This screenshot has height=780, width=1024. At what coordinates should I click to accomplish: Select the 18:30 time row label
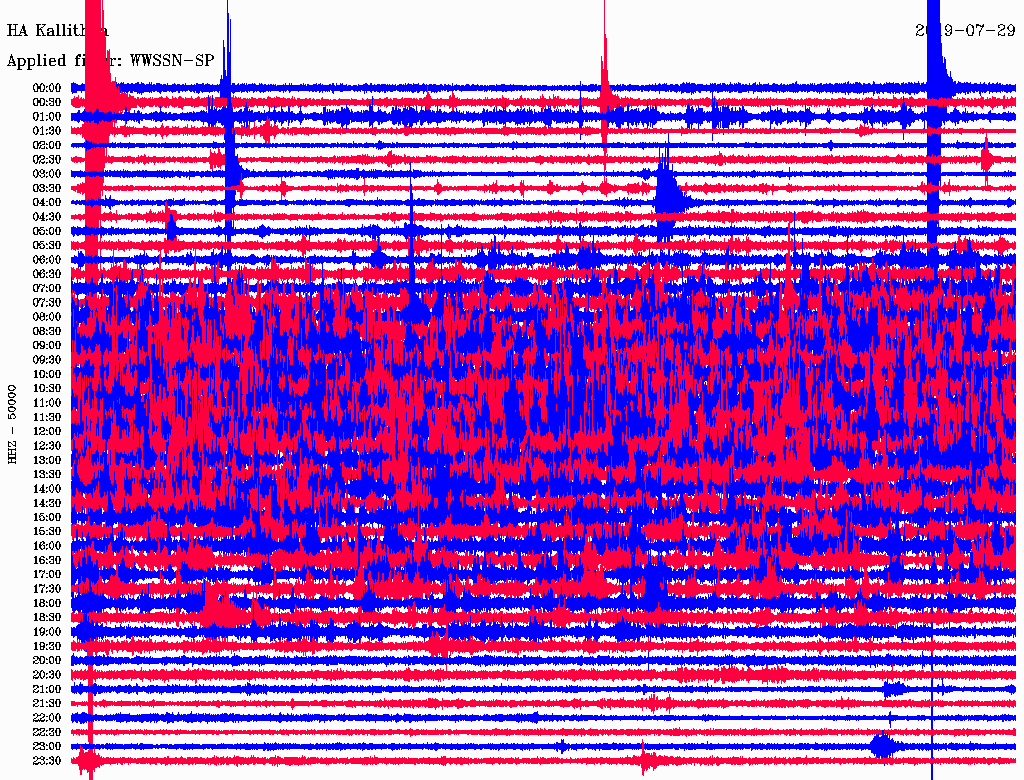(47, 618)
